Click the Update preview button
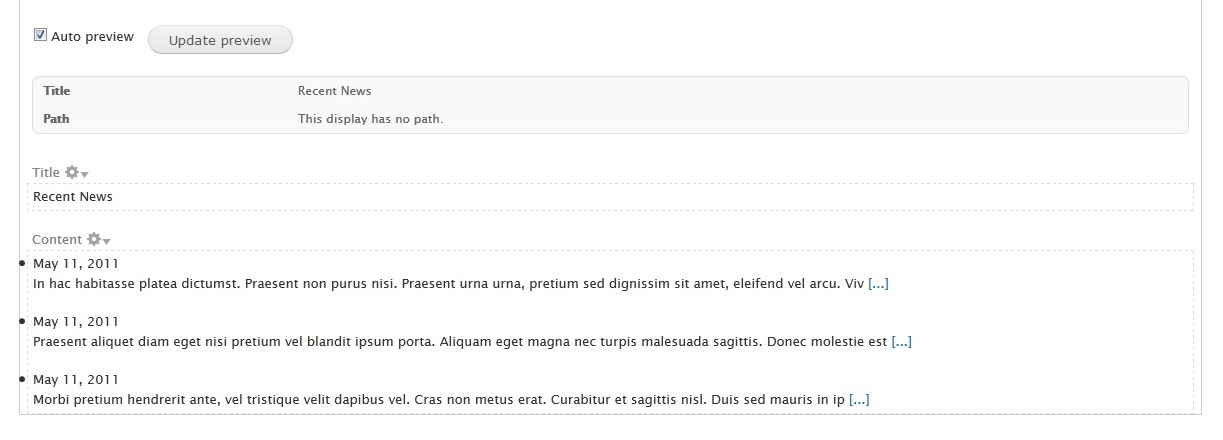Image resolution: width=1223 pixels, height=440 pixels. coord(220,40)
